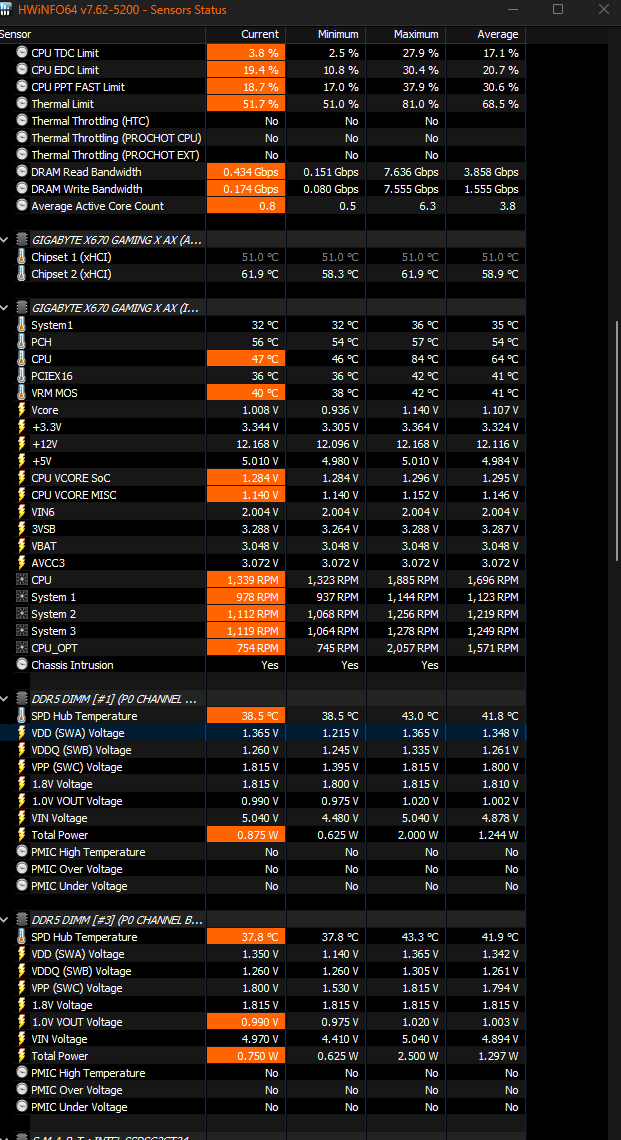621x1140 pixels.
Task: Click the clock icon next to Chassis Intrusion
Action: coord(22,665)
